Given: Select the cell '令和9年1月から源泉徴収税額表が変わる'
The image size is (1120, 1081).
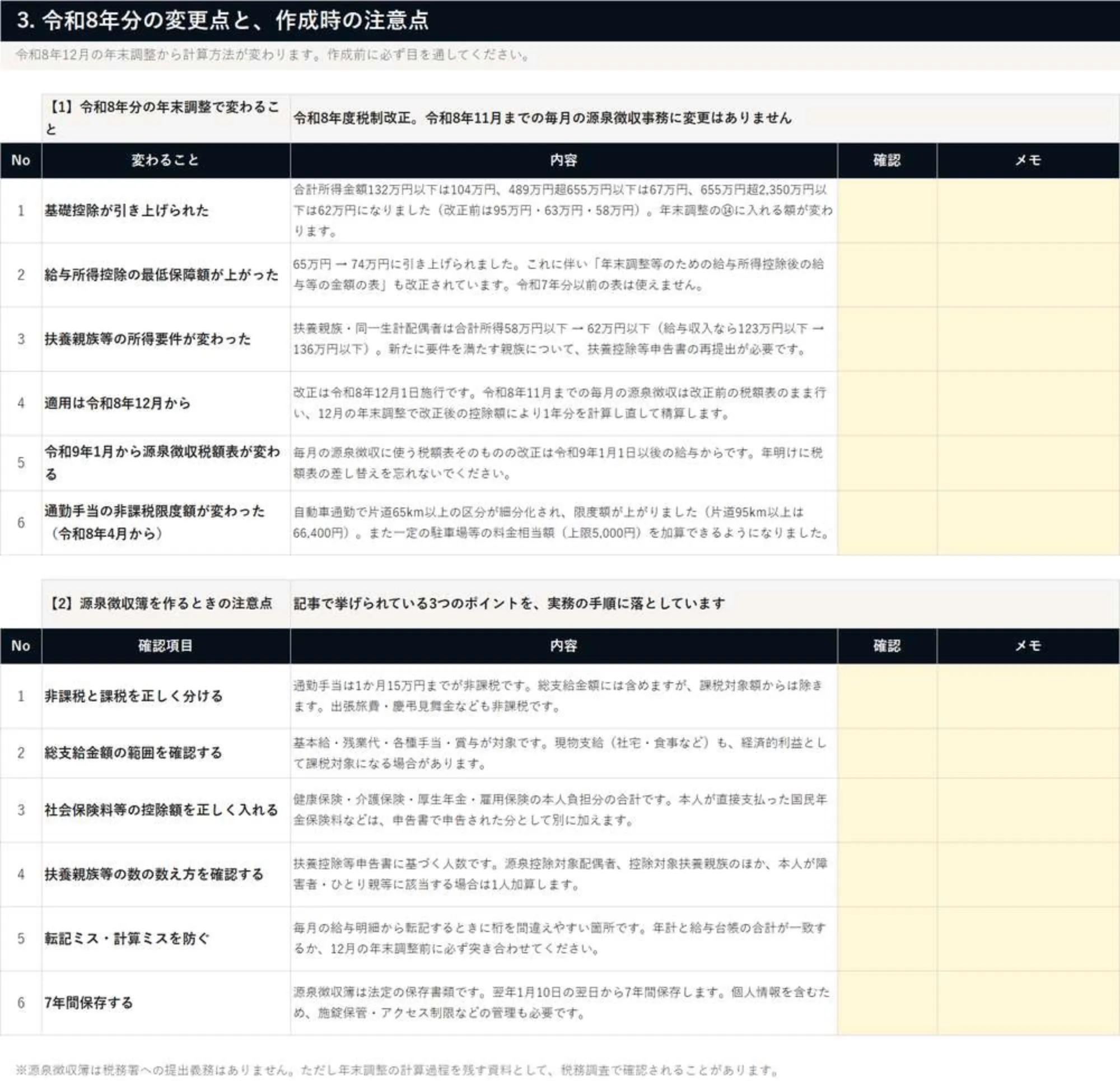Looking at the screenshot, I should (x=166, y=463).
